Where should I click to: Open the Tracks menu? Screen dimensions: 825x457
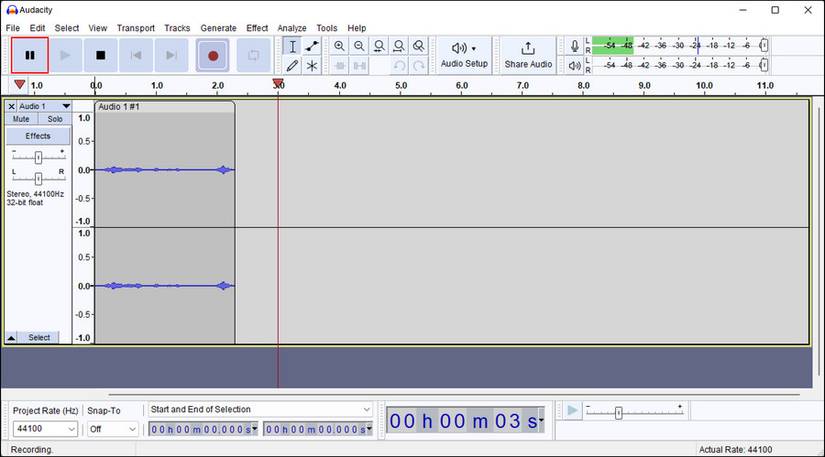click(177, 28)
